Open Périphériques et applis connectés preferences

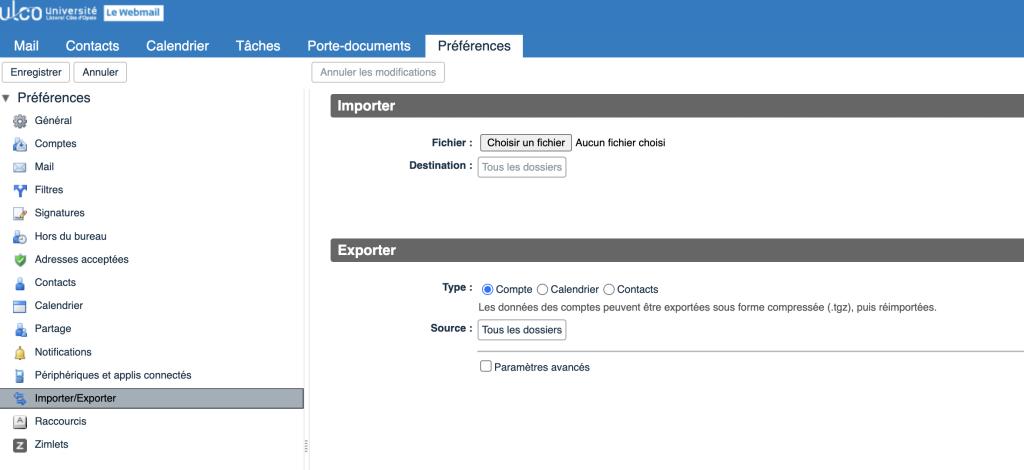[x=113, y=375]
